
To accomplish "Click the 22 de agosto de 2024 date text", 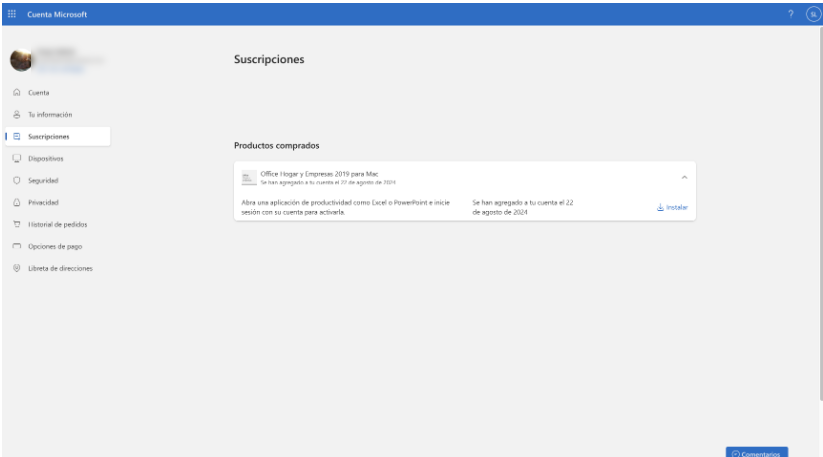I will click(522, 207).
